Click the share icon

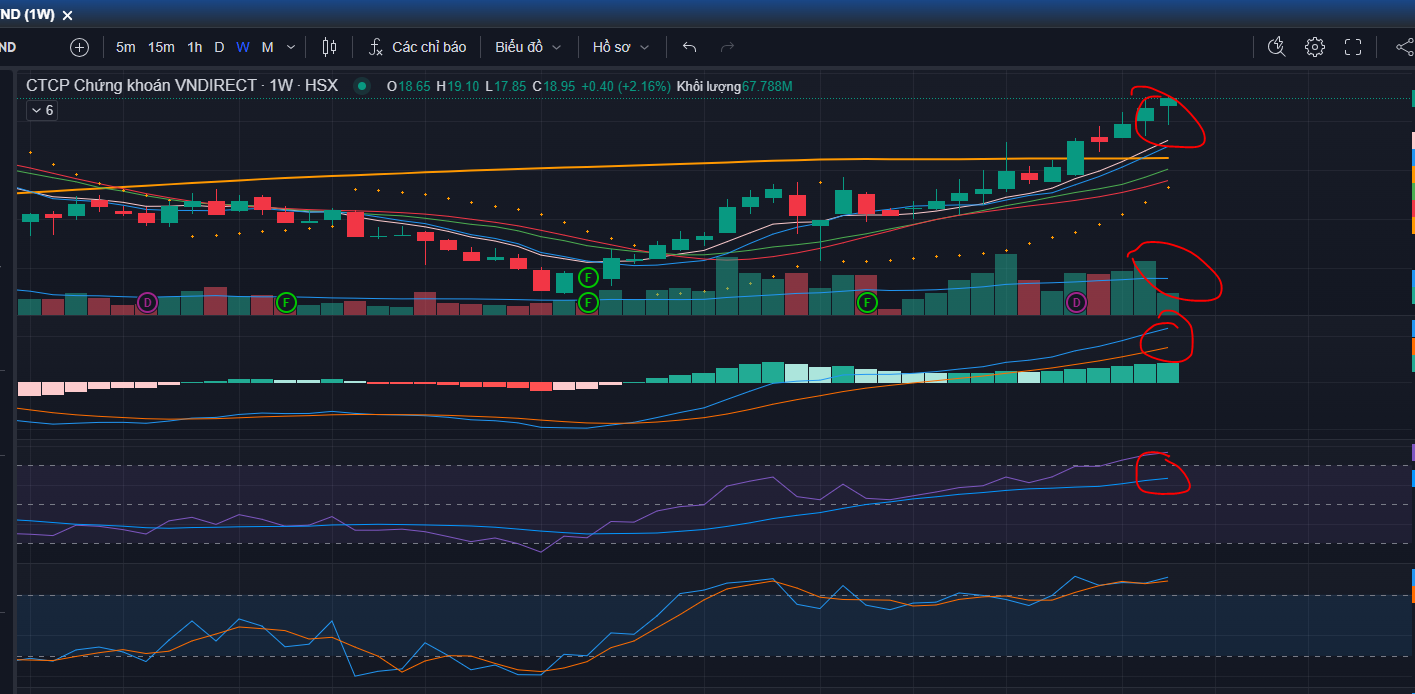(1404, 47)
